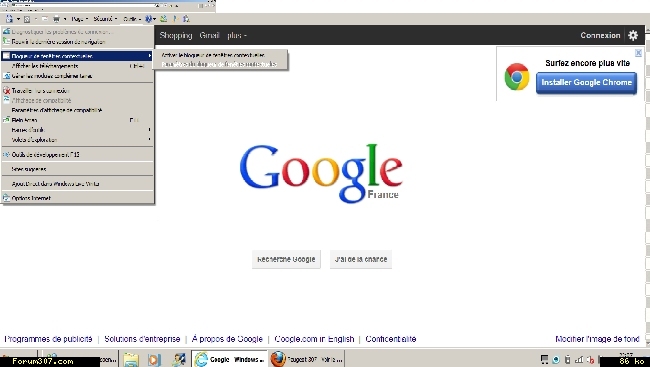
Task: Click the Help question mark icon
Action: pyautogui.click(x=150, y=19)
